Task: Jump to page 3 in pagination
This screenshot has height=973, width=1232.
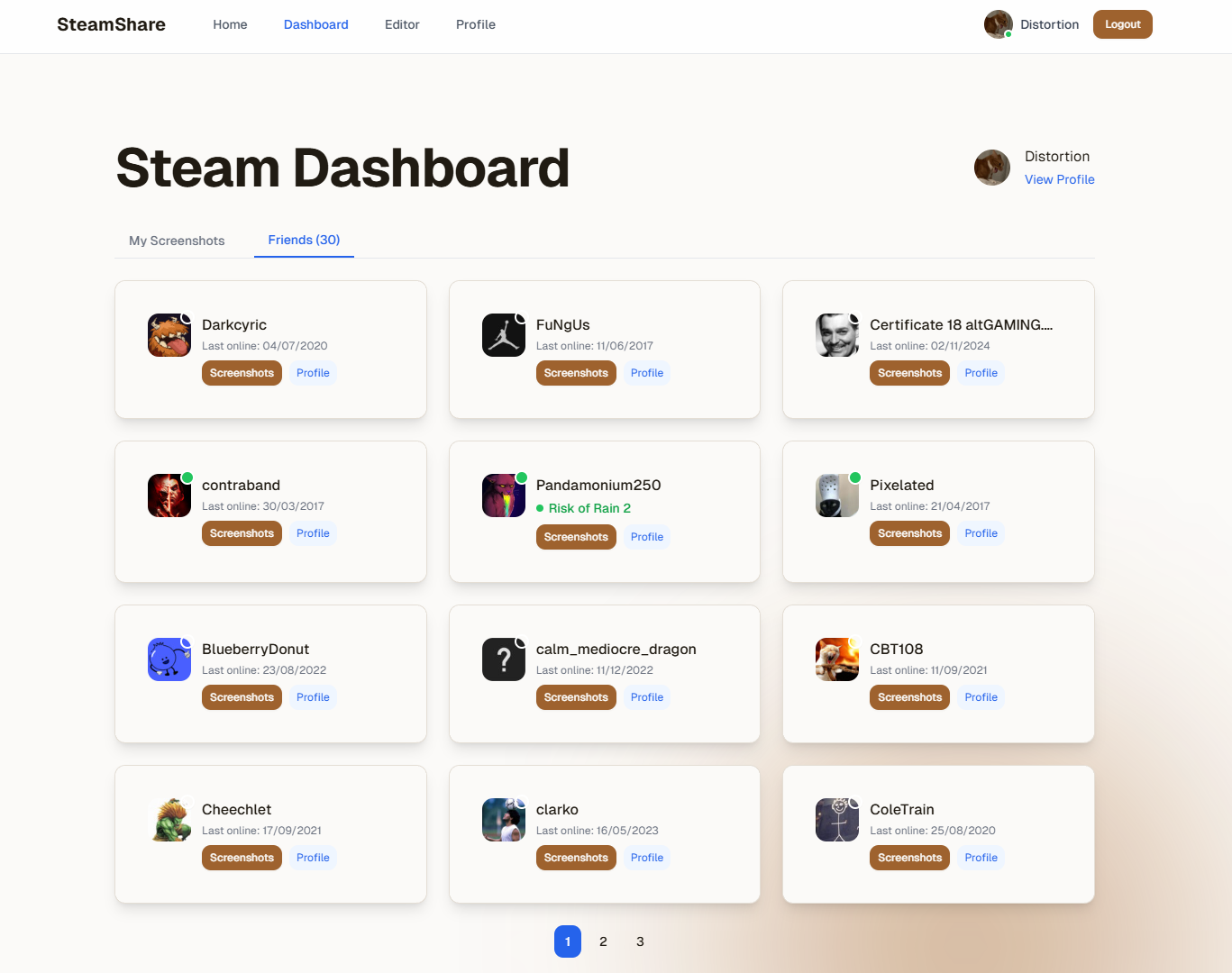Action: [x=640, y=941]
